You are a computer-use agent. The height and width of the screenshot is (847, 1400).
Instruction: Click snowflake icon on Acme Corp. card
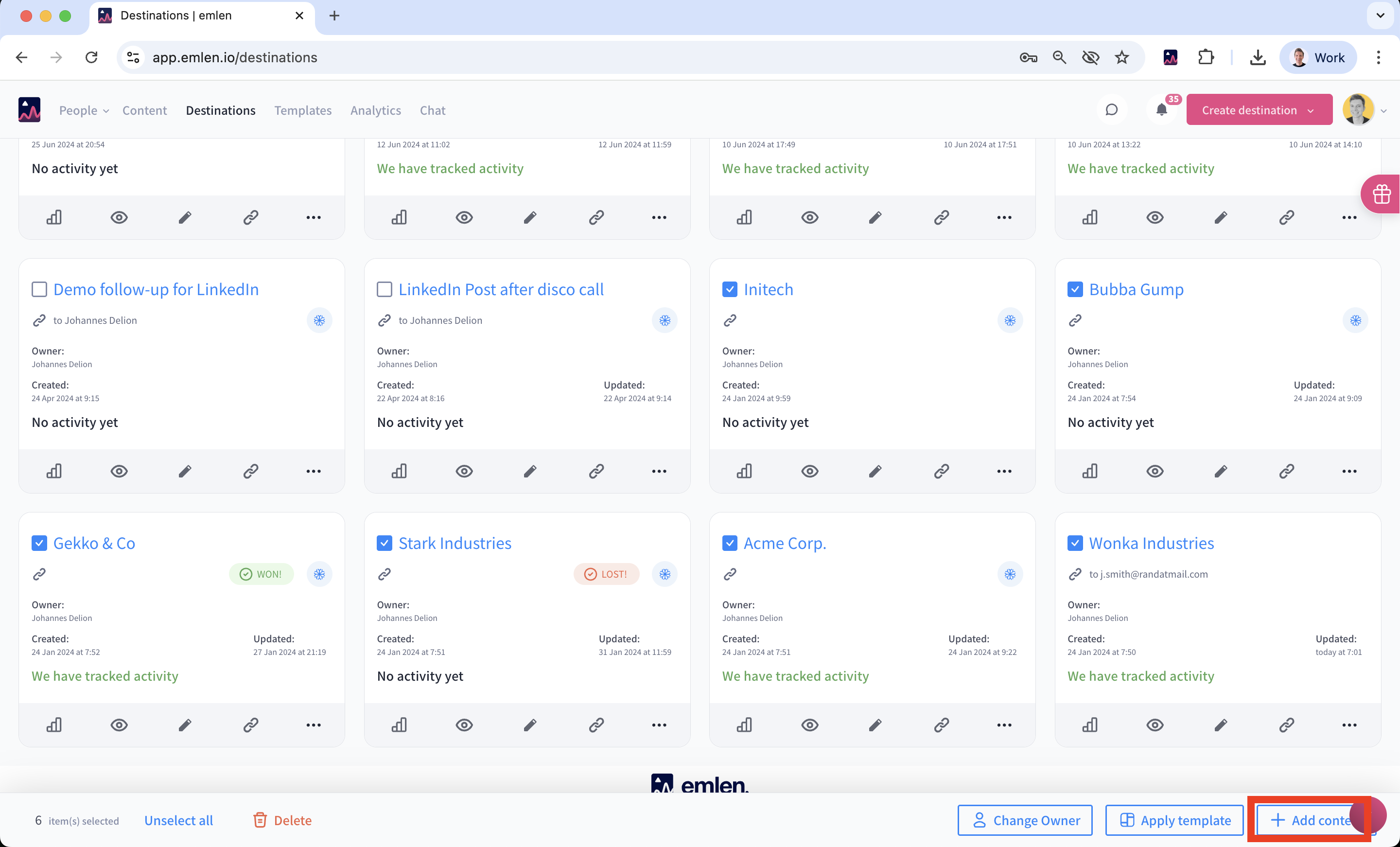[1010, 574]
